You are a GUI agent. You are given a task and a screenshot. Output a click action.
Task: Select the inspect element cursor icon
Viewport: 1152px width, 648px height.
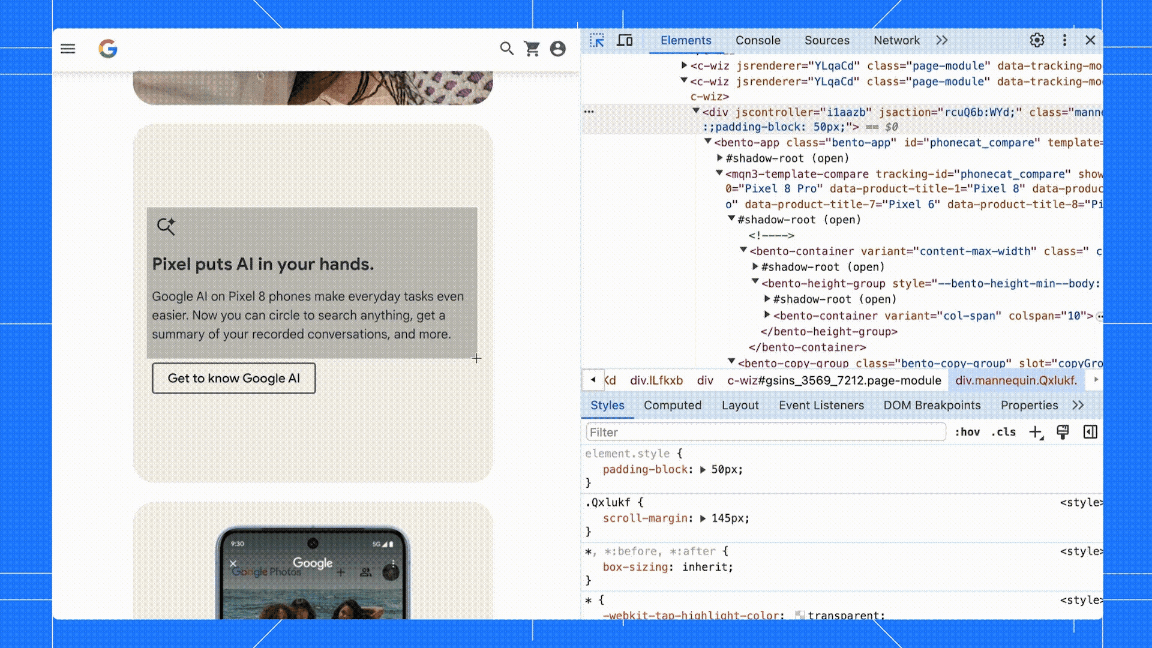[x=596, y=40]
